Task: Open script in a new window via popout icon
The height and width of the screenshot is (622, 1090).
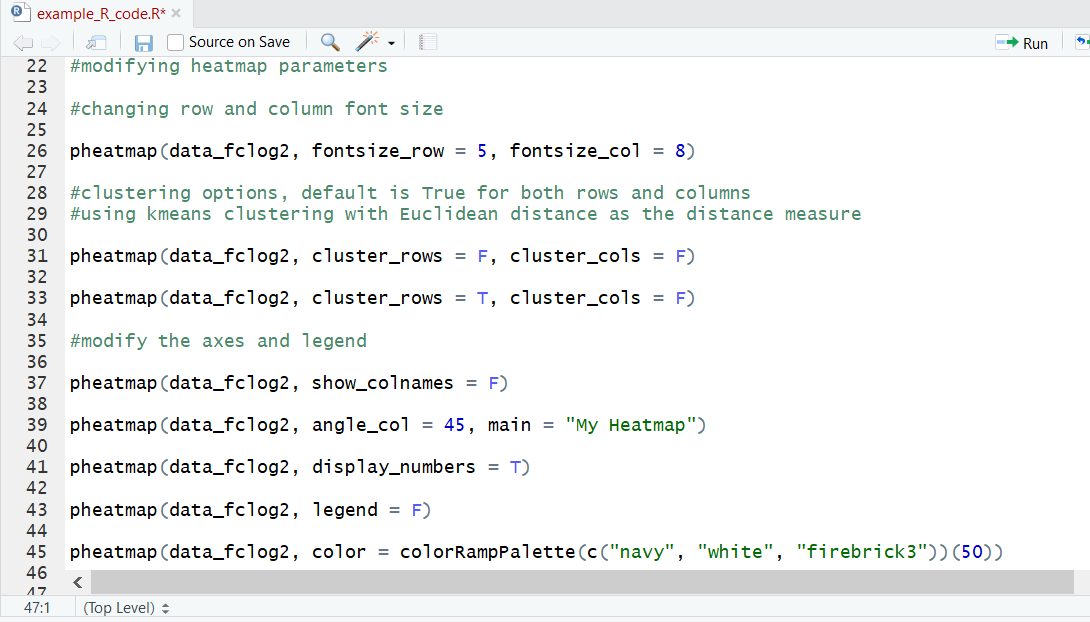Action: pyautogui.click(x=95, y=42)
